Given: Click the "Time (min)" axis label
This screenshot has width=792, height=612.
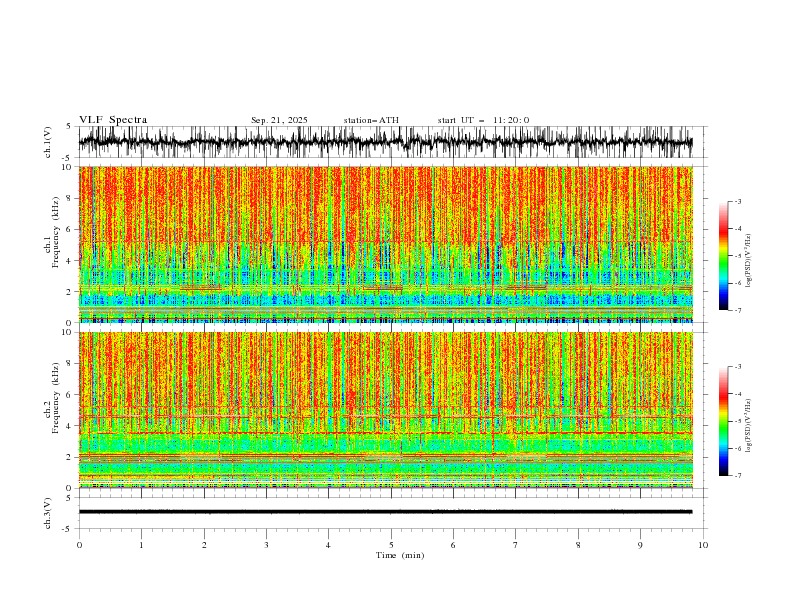Looking at the screenshot, I should click(400, 555).
